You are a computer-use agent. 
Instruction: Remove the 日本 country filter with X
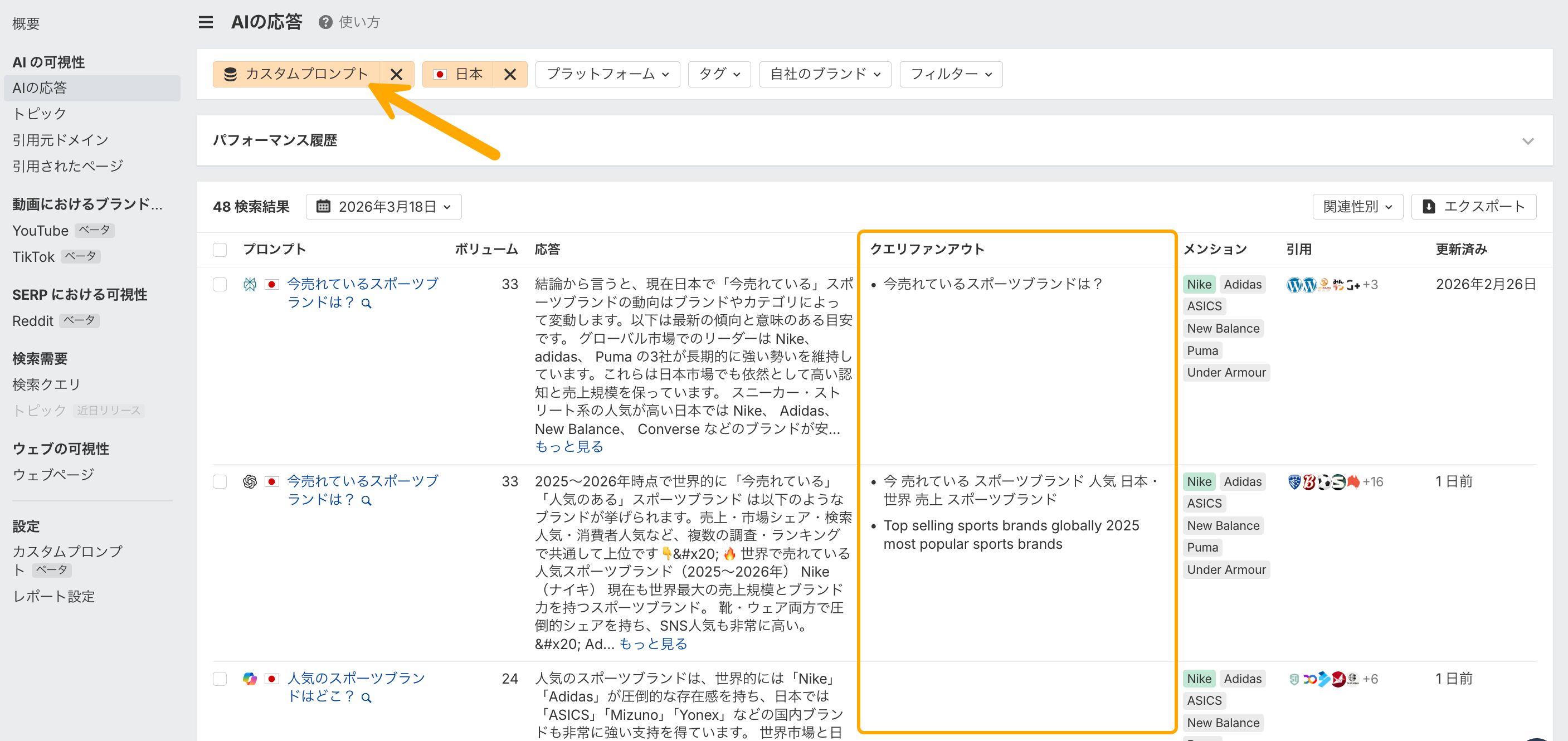pos(510,74)
